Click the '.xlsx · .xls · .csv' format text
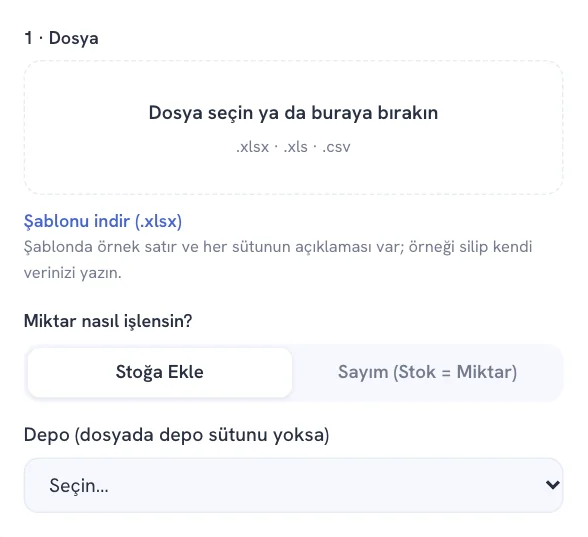Screen dimensions: 588x537 point(293,147)
